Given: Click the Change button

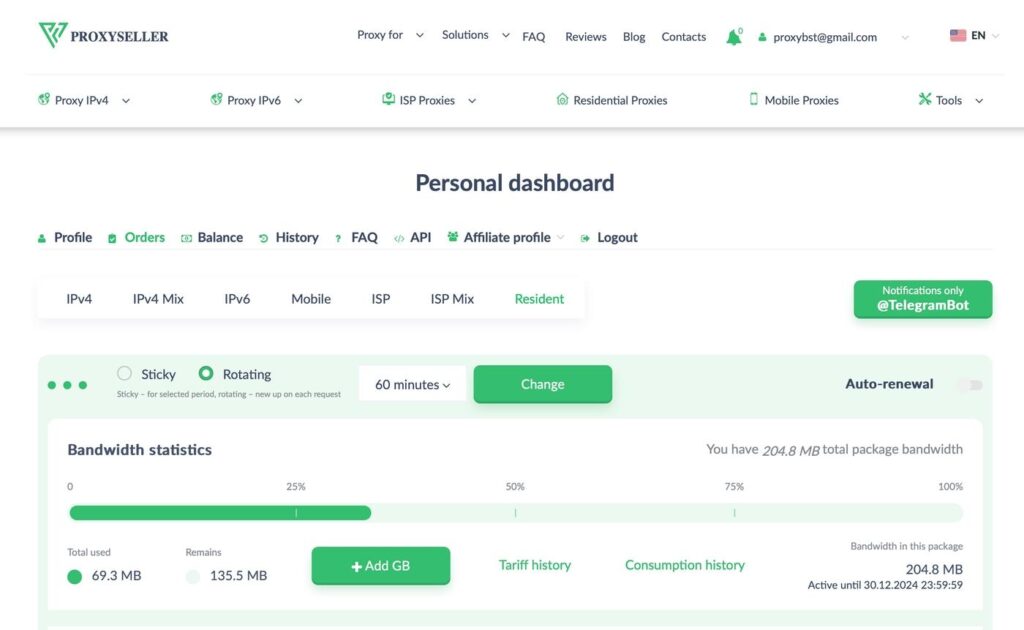Looking at the screenshot, I should pyautogui.click(x=542, y=383).
